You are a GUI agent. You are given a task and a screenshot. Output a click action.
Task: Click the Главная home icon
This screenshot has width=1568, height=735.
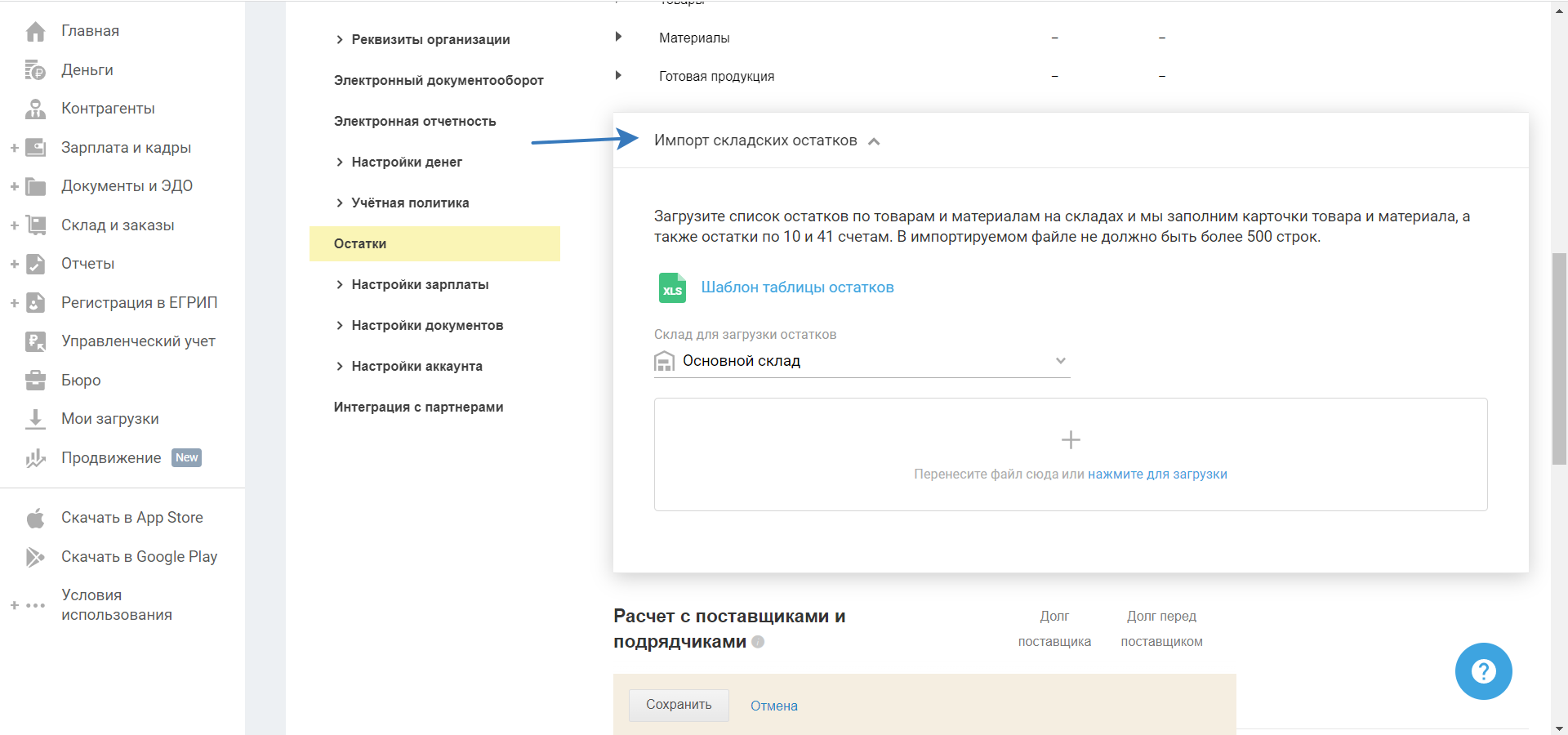(35, 32)
